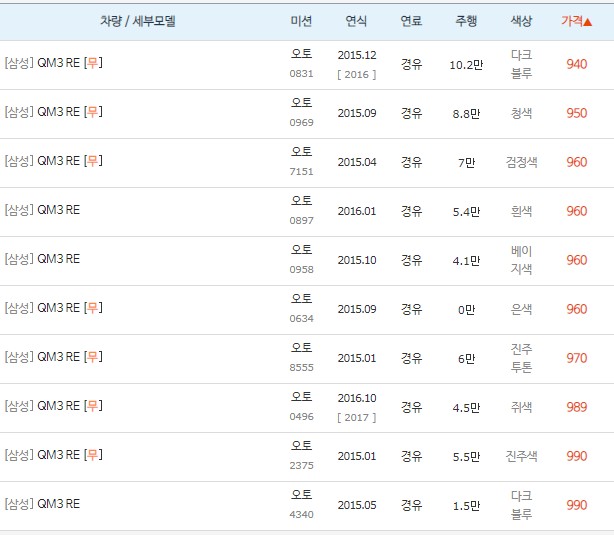This screenshot has width=614, height=535.
Task: Click the 5.5만 mileage value
Action: 466,456
